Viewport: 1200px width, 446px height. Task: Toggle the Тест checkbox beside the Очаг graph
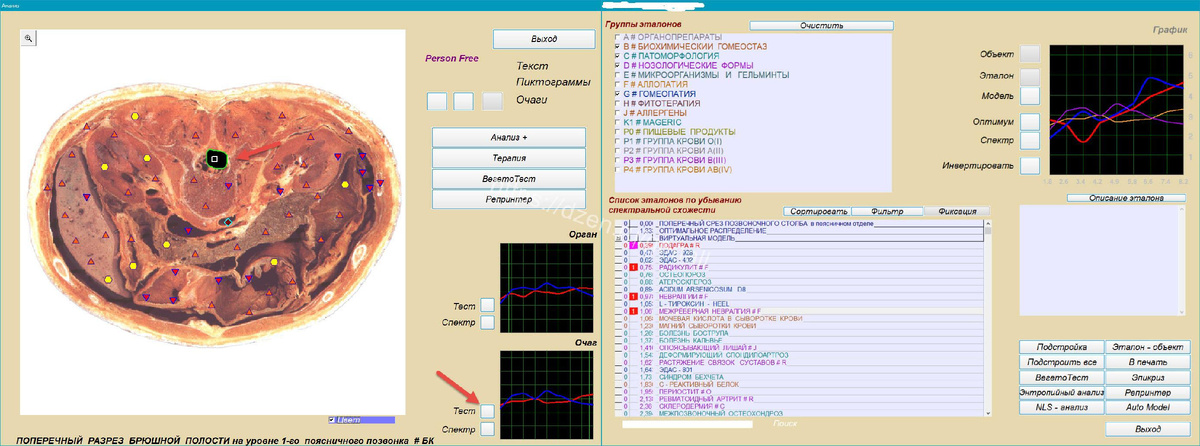(487, 411)
